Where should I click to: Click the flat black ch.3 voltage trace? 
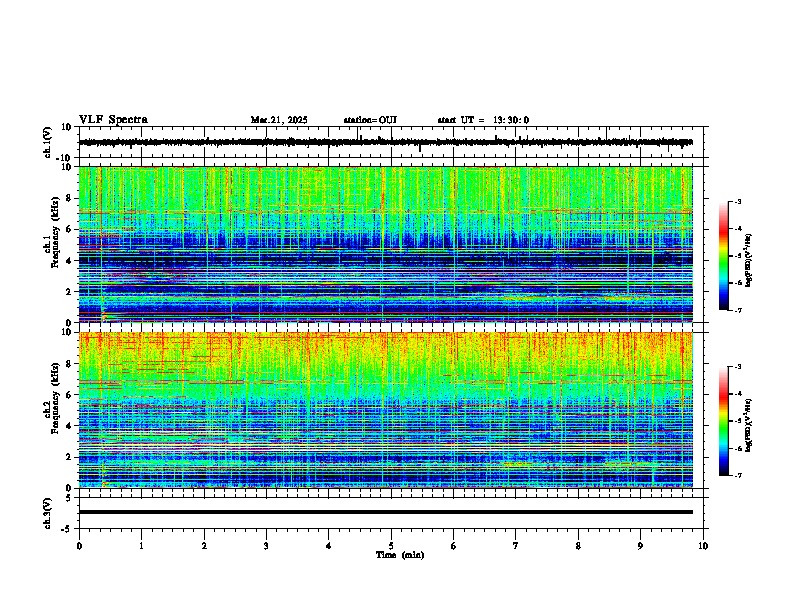(385, 512)
